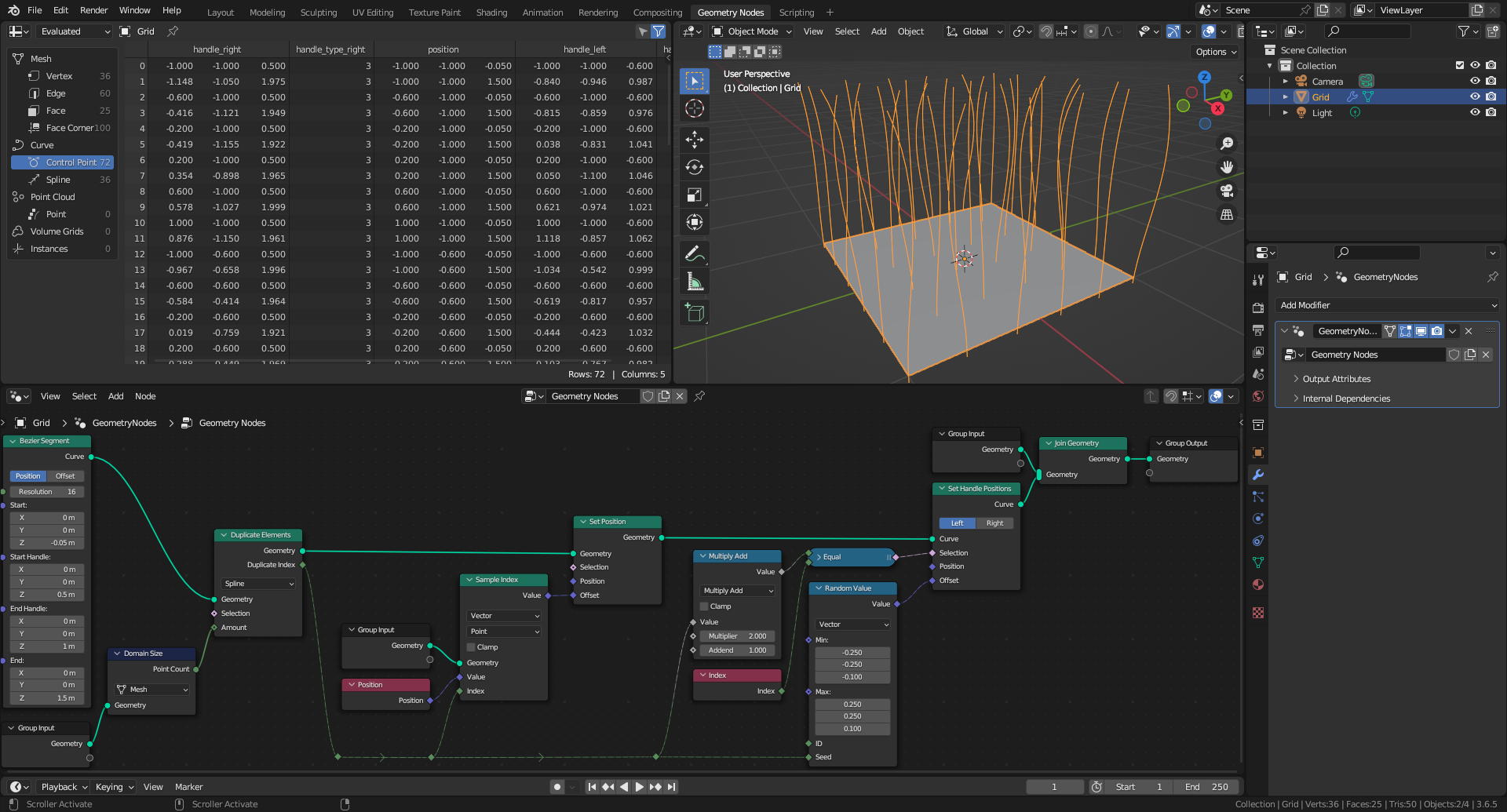Adjust Resolution field in Bezier Segment
Screen dimensions: 1507x812
(47, 492)
